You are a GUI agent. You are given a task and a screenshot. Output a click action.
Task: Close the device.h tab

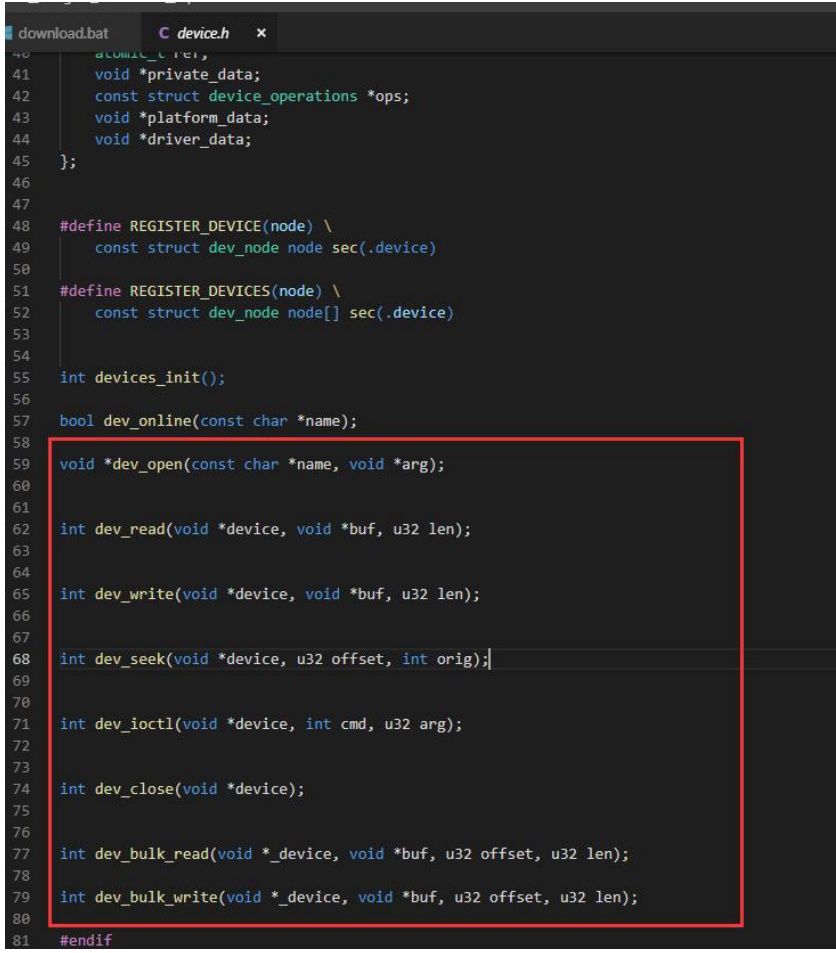[x=261, y=33]
